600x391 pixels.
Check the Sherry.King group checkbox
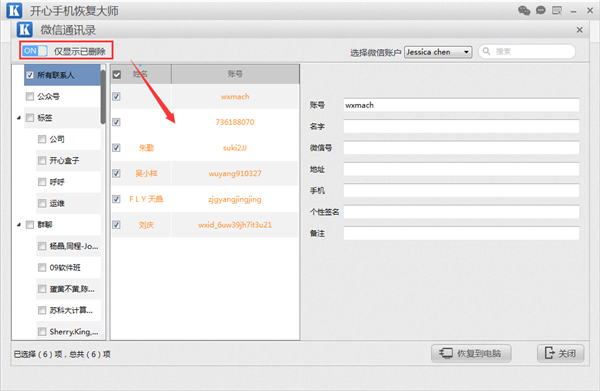(x=42, y=331)
